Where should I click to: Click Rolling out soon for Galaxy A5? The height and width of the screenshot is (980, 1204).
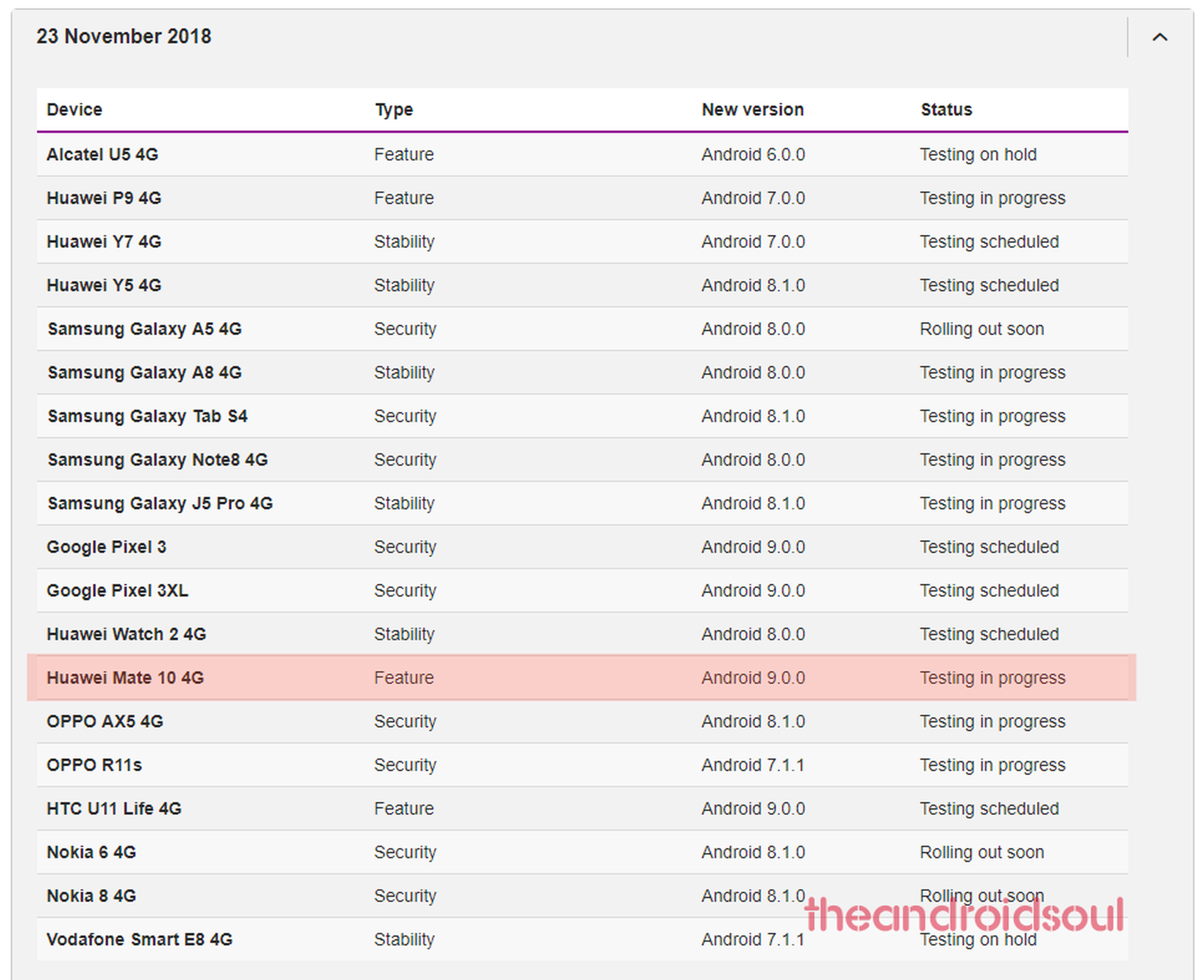[x=982, y=329]
